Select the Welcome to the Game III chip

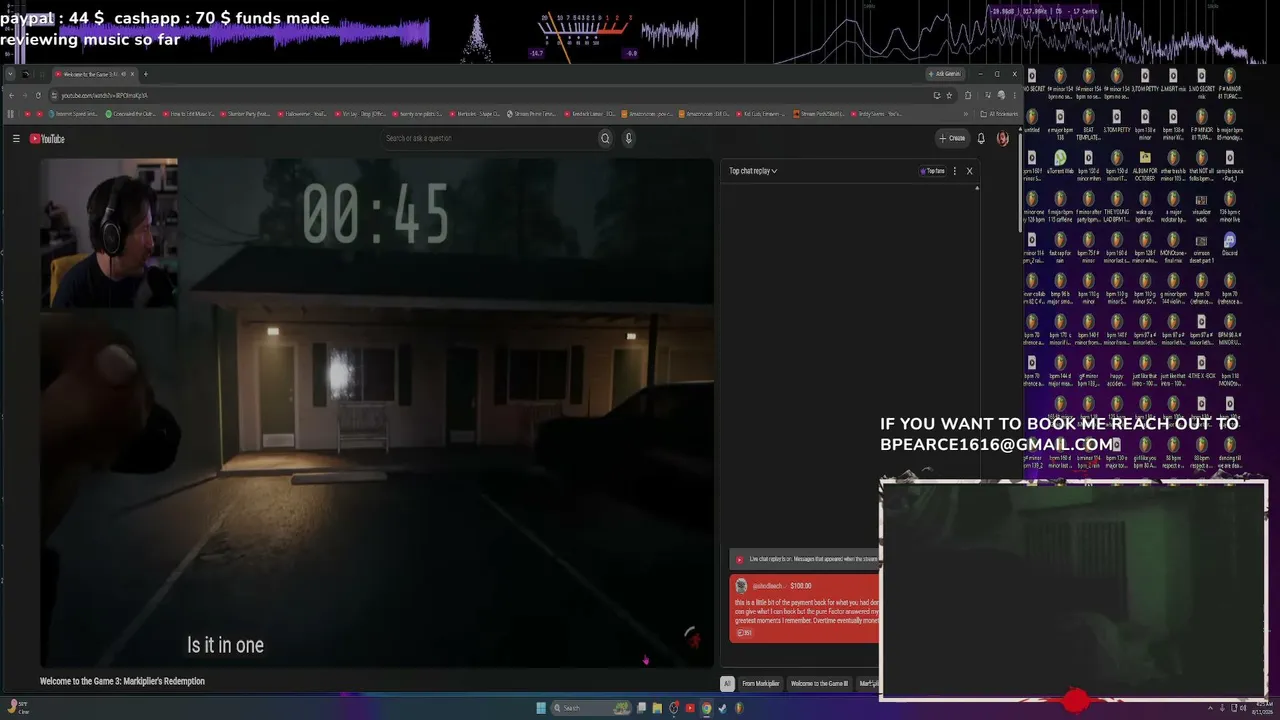819,684
